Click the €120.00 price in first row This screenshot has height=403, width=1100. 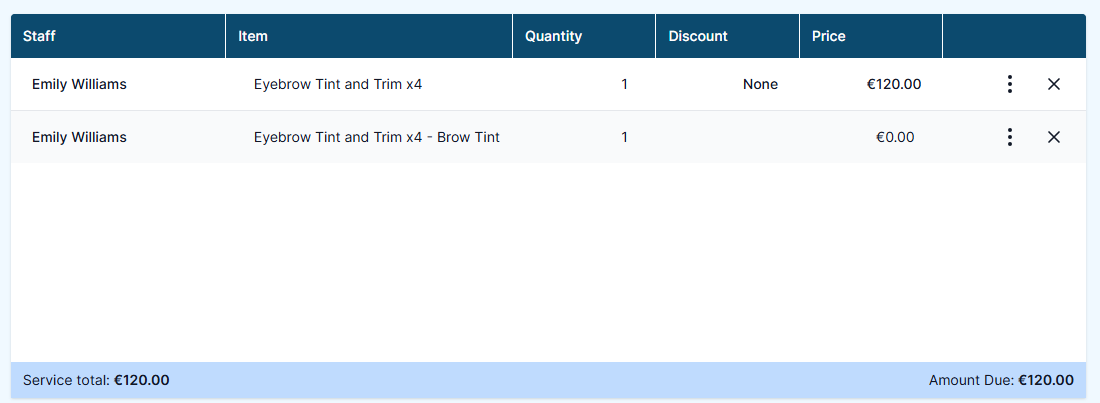pyautogui.click(x=894, y=84)
